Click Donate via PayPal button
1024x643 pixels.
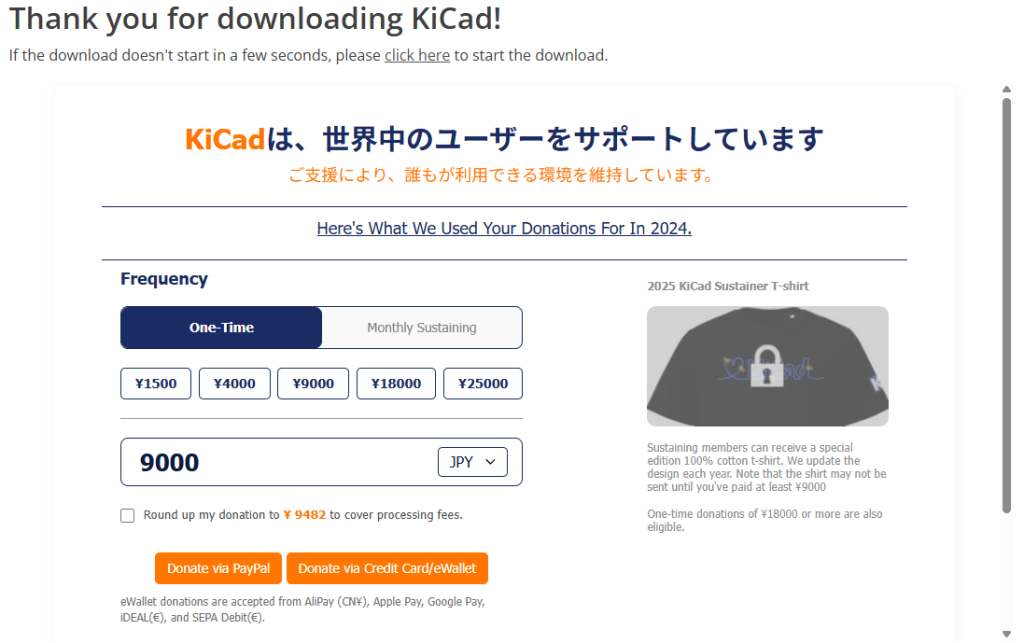[218, 569]
